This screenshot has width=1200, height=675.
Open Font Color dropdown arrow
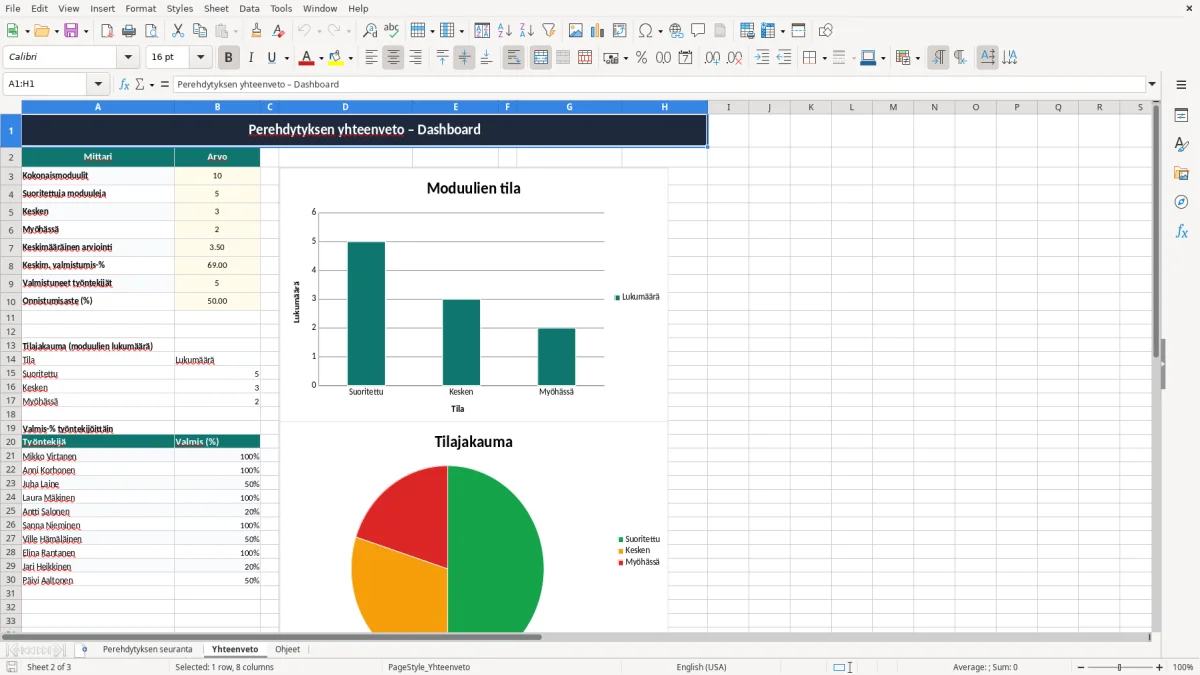pyautogui.click(x=320, y=58)
